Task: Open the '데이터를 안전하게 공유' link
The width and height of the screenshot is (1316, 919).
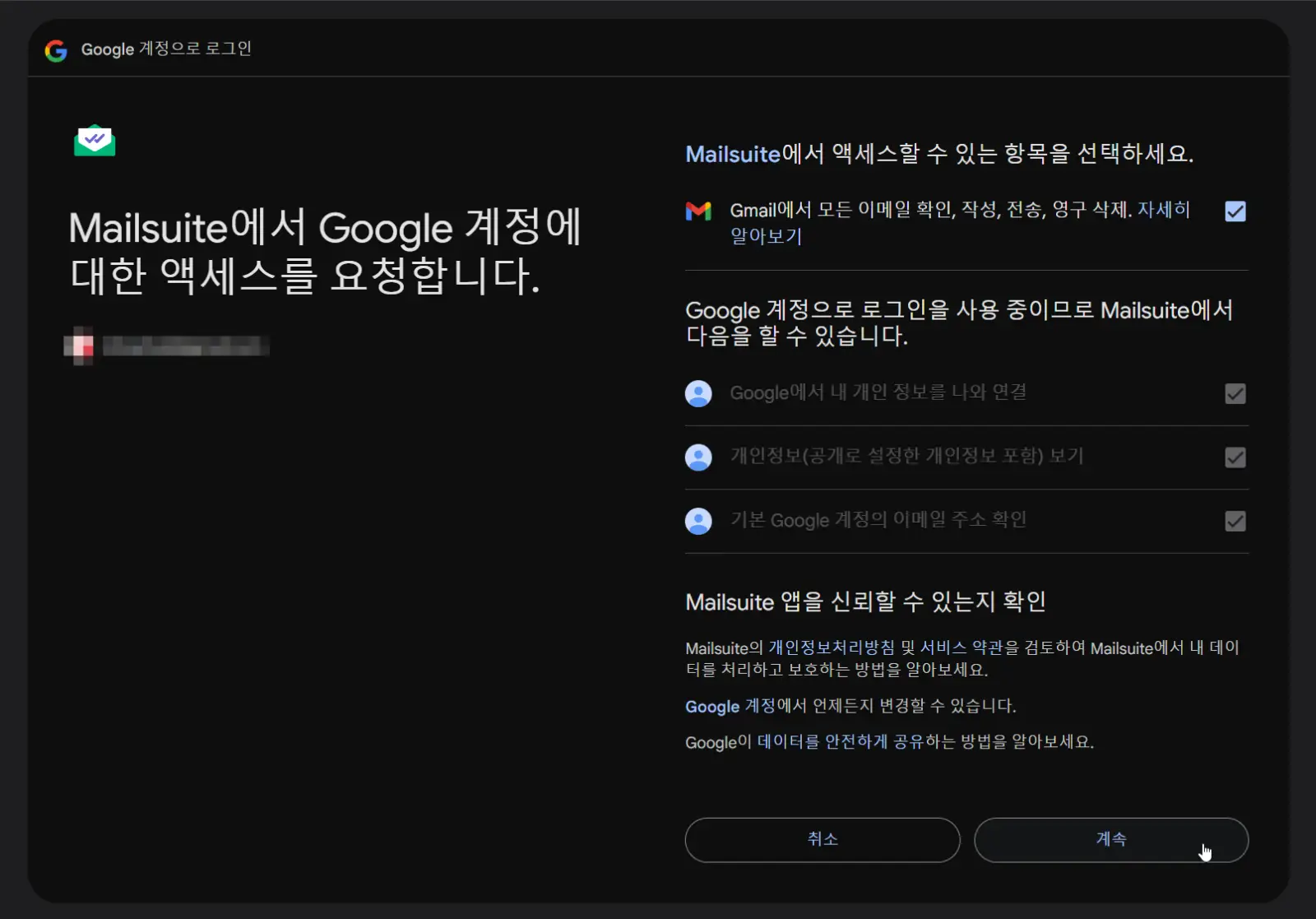Action: pyautogui.click(x=841, y=742)
